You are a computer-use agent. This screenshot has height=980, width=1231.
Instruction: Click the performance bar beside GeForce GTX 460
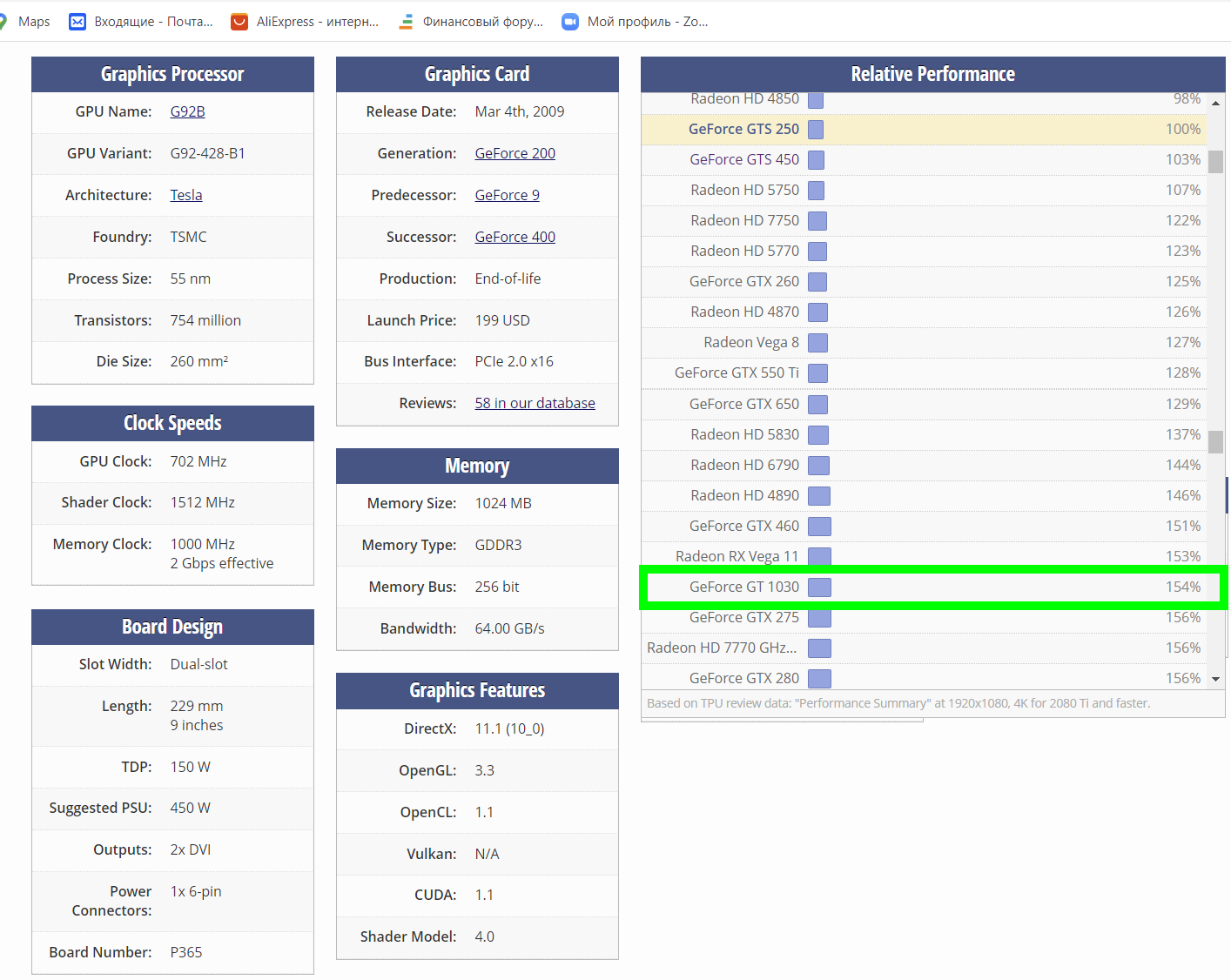819,527
